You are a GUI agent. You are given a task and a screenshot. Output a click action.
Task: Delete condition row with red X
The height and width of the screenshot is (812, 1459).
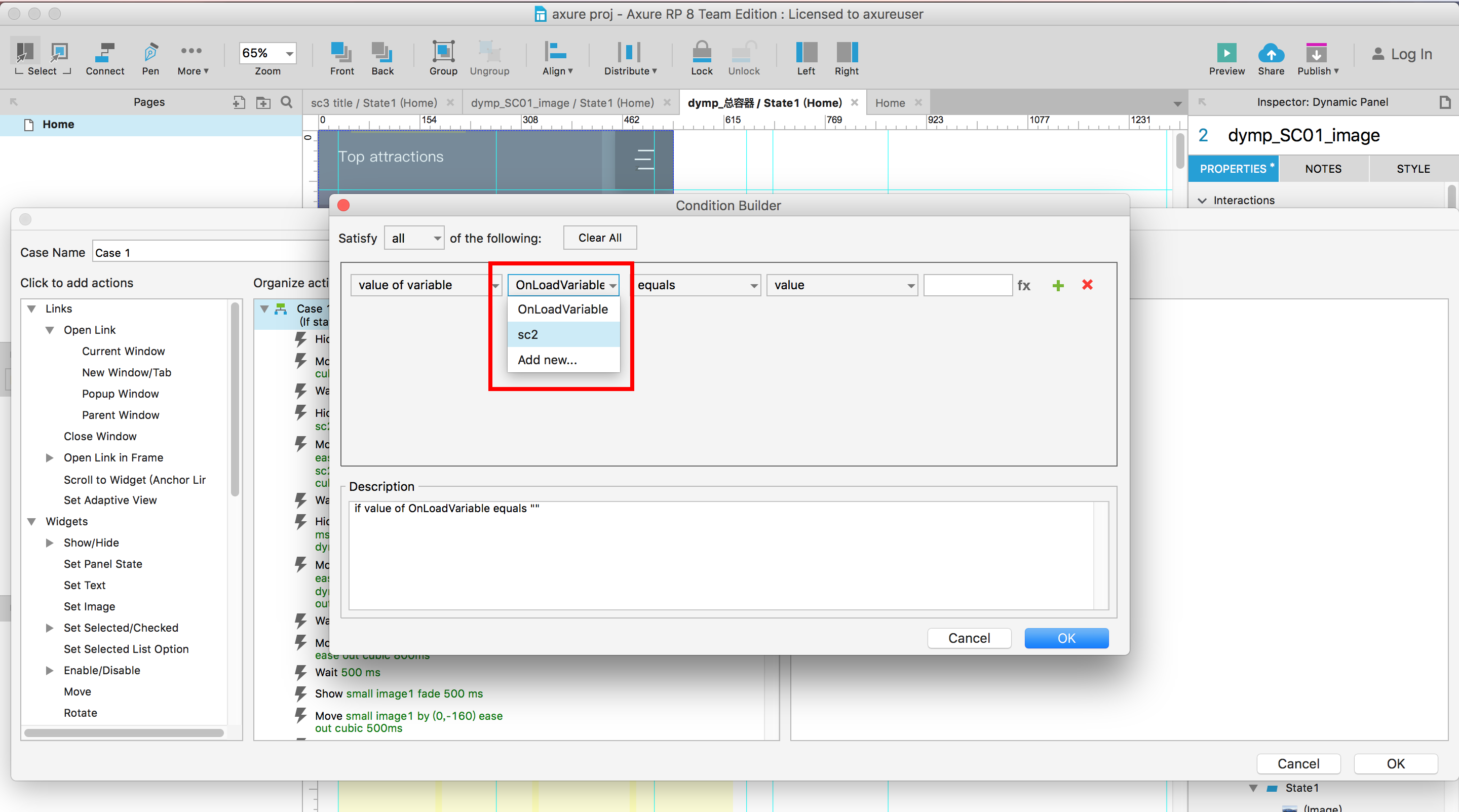pyautogui.click(x=1087, y=285)
